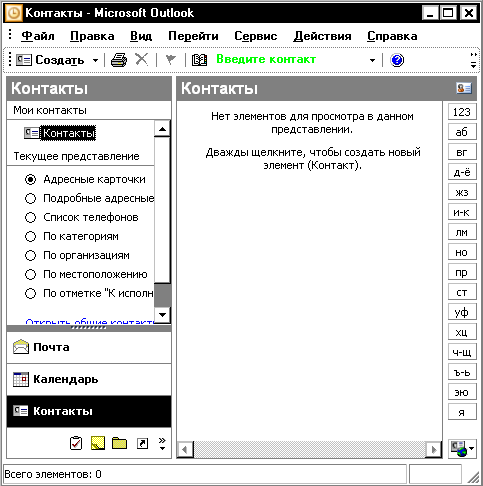Viewport: 483px width, 486px height.
Task: Select 'Подробные адресные' view option
Action: pos(89,198)
